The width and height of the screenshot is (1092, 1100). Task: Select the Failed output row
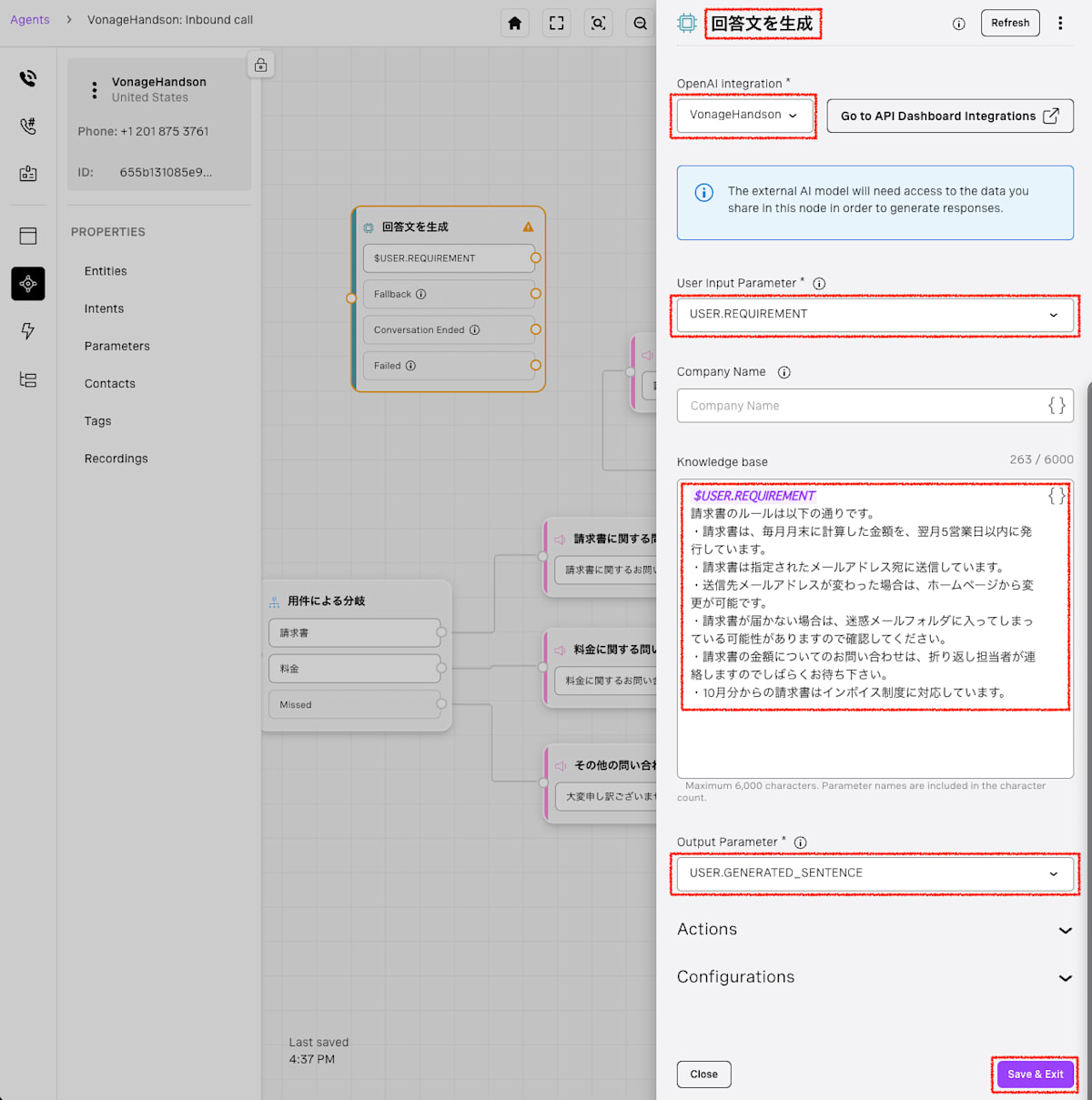449,366
